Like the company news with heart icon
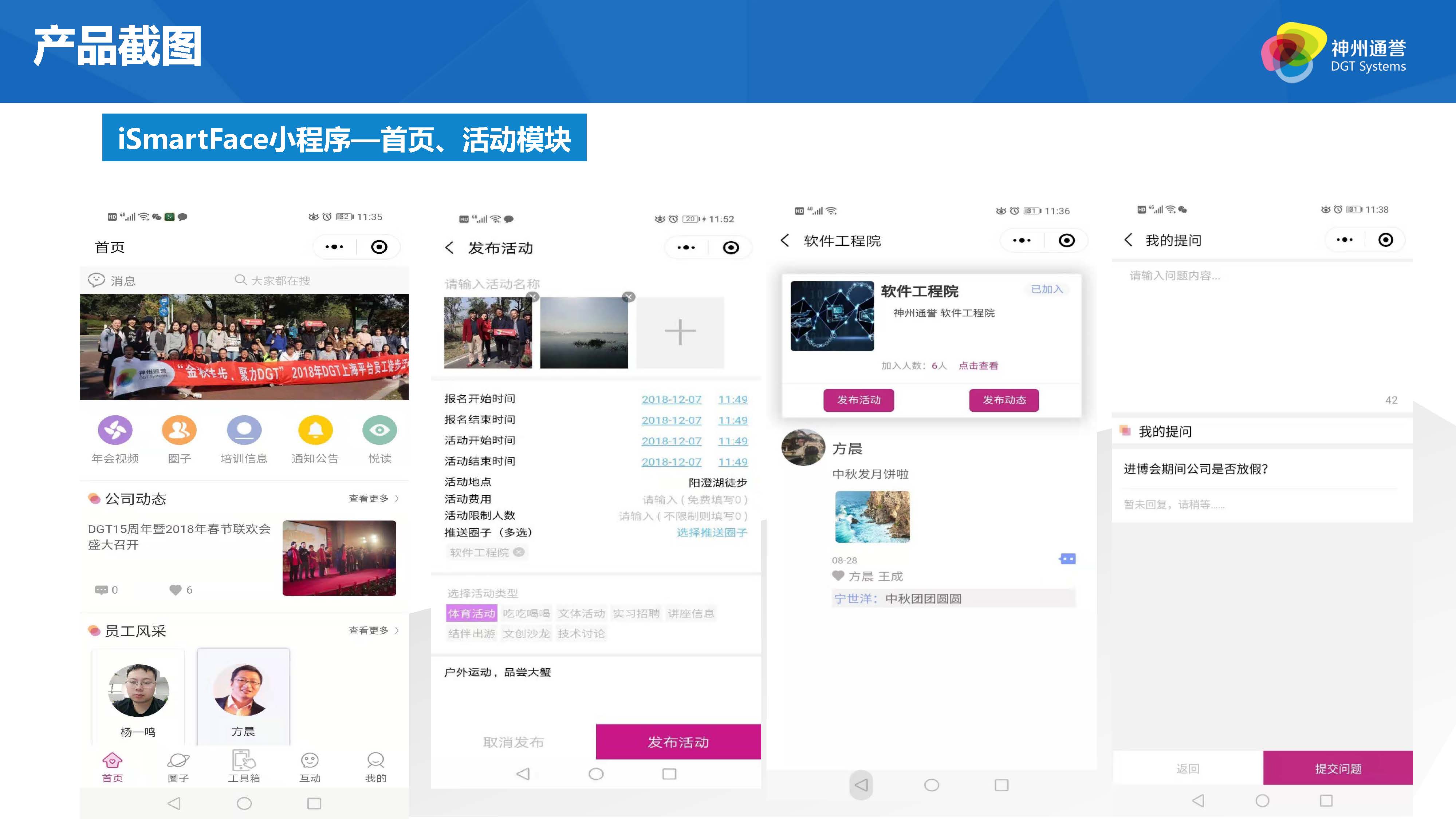This screenshot has height=819, width=1456. [x=175, y=590]
